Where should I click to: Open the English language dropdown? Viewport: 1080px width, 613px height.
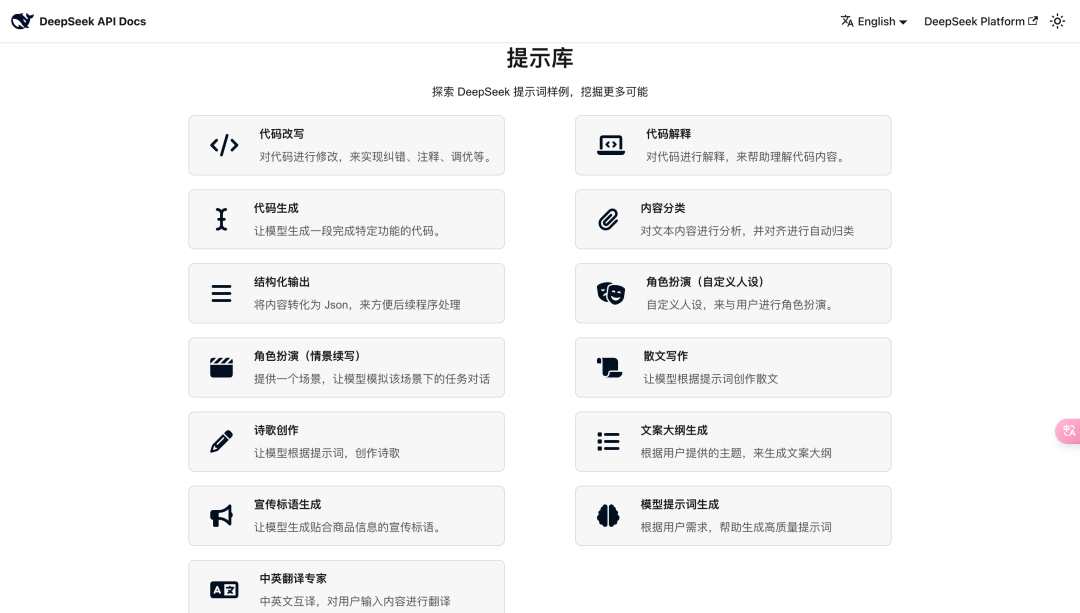click(874, 21)
